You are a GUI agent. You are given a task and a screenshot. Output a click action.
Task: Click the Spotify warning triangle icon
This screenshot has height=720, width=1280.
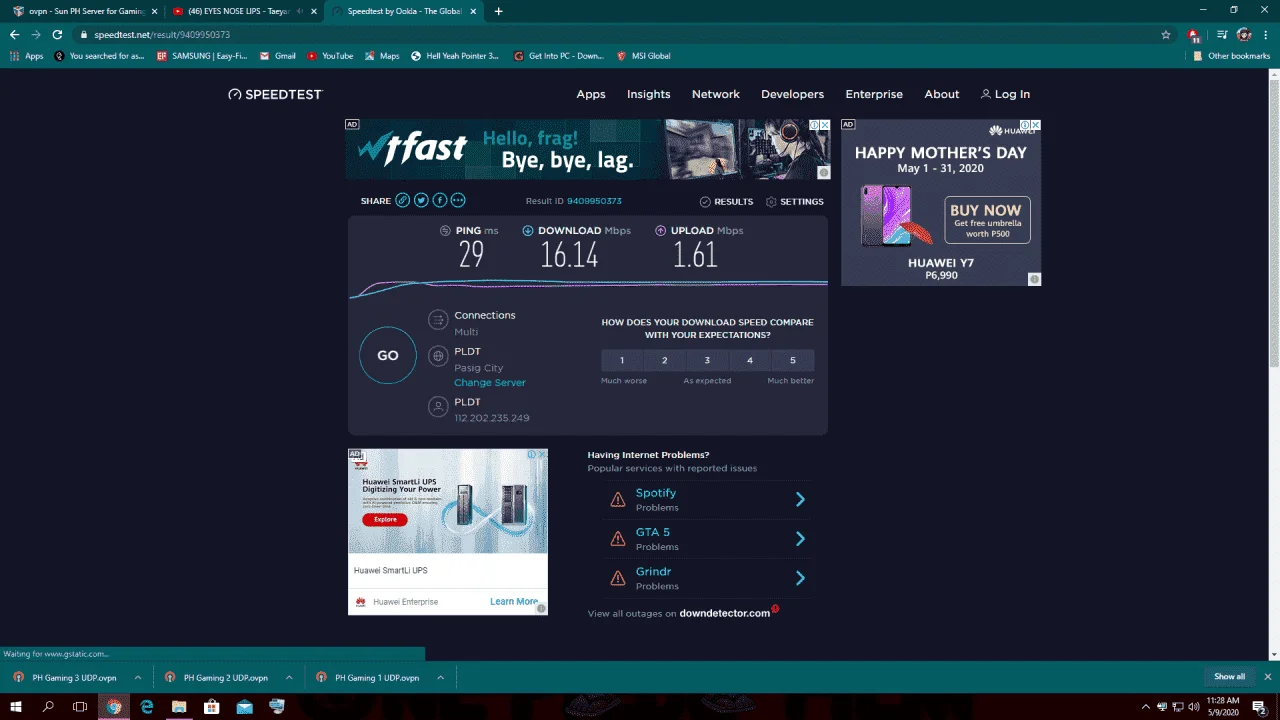point(618,499)
